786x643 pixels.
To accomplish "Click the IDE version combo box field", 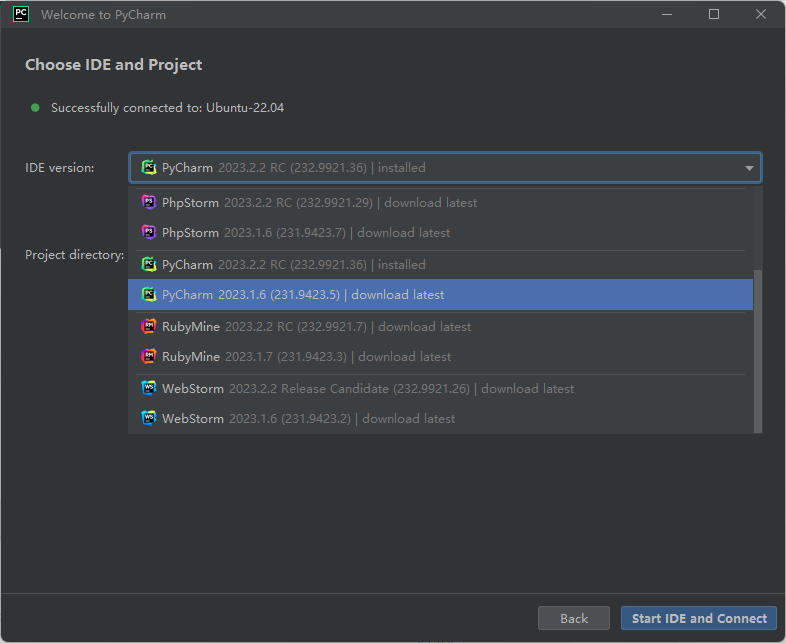I will (x=445, y=167).
